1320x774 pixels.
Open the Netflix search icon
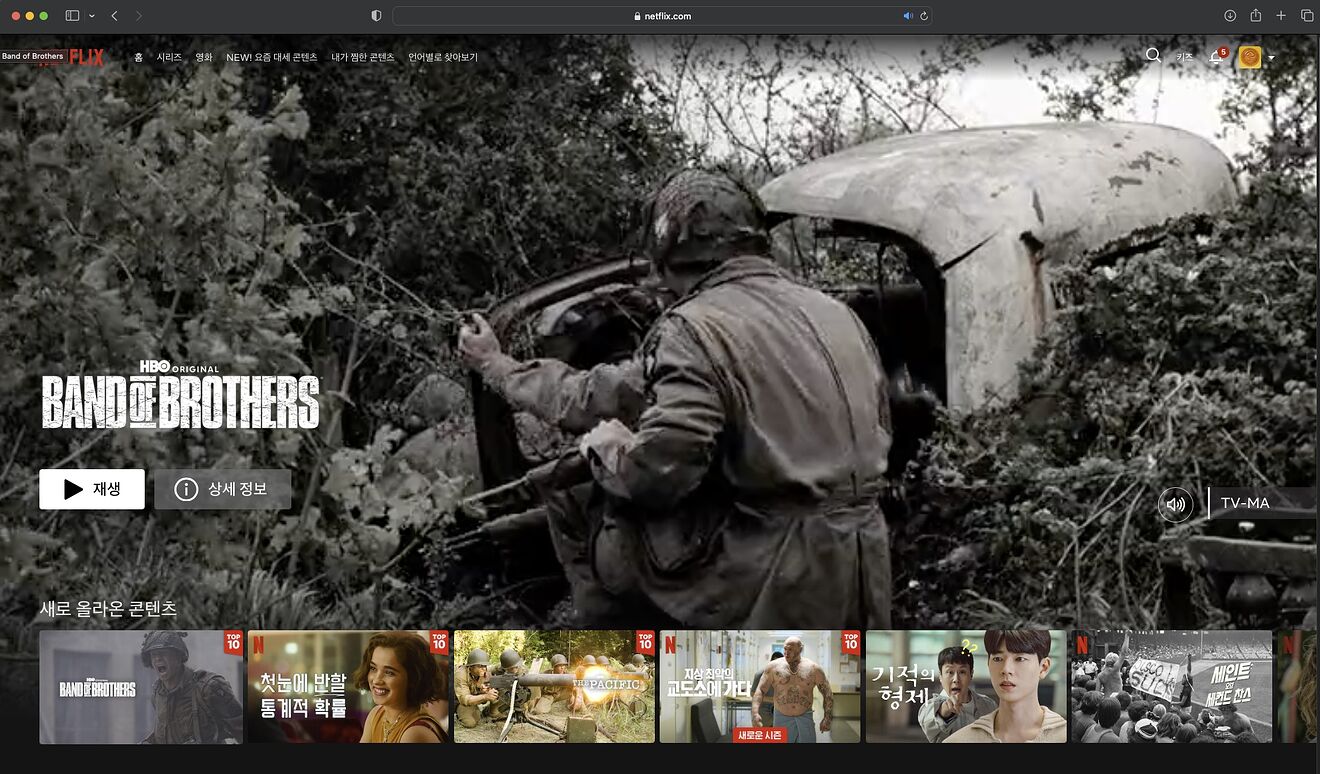(1153, 56)
